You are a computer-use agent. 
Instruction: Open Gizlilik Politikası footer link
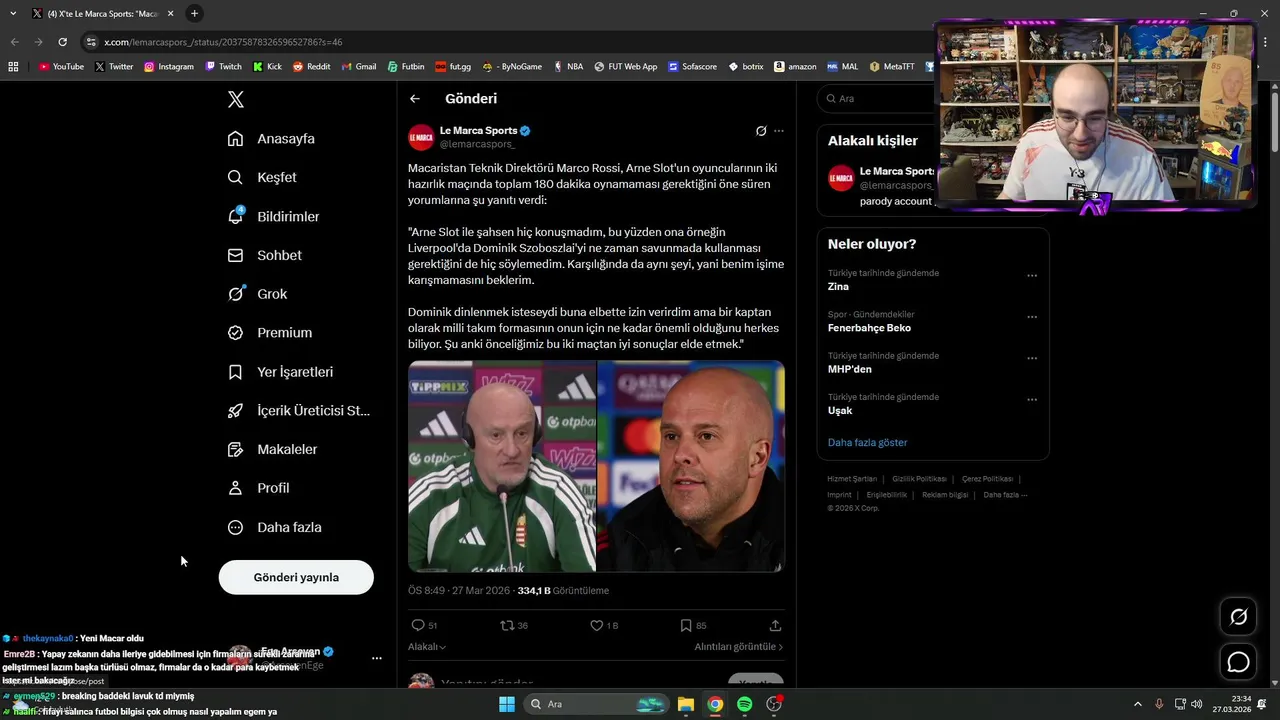coord(919,479)
